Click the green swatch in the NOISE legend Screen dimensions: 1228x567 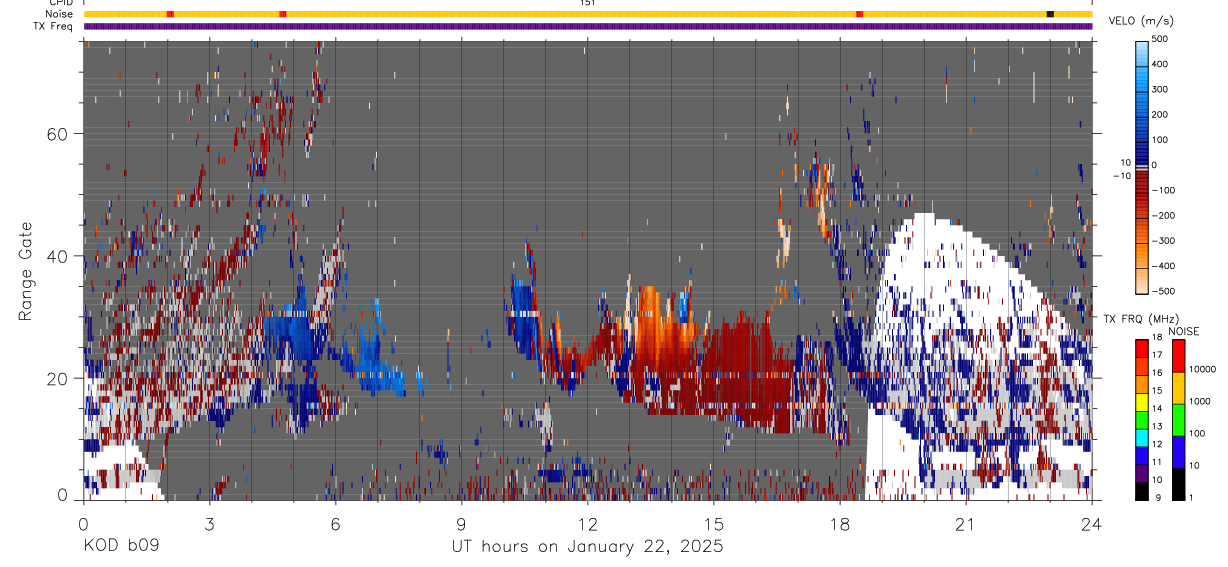coord(1179,420)
